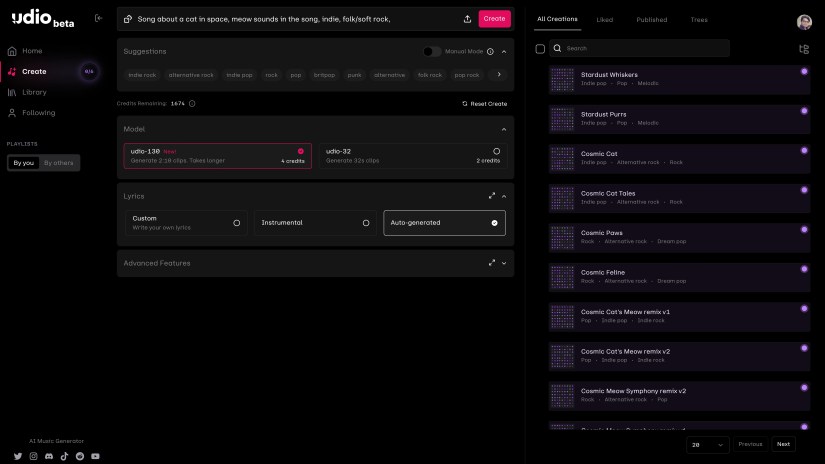Open the All Creations tab
The width and height of the screenshot is (825, 464).
pyautogui.click(x=557, y=19)
